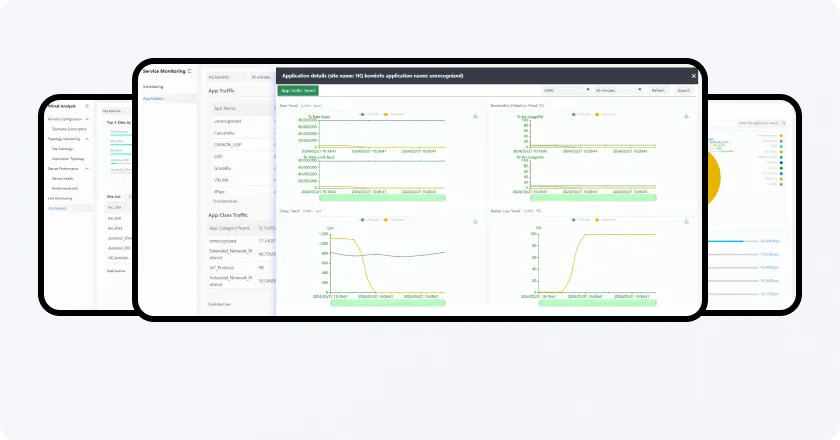Click the Delay Trend green time range slider
The image size is (840, 440).
[x=374, y=303]
